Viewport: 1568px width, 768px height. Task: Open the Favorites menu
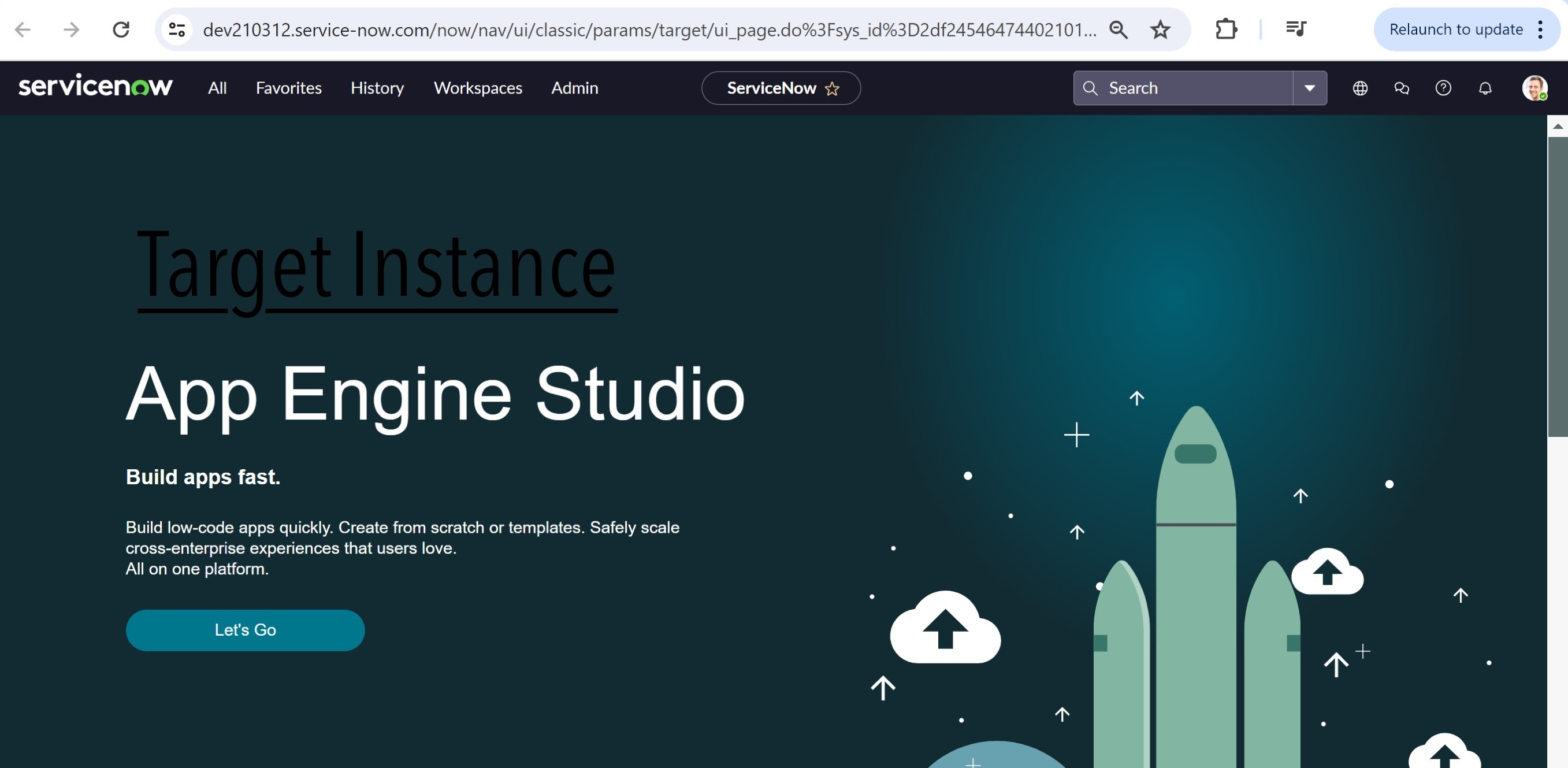[288, 88]
